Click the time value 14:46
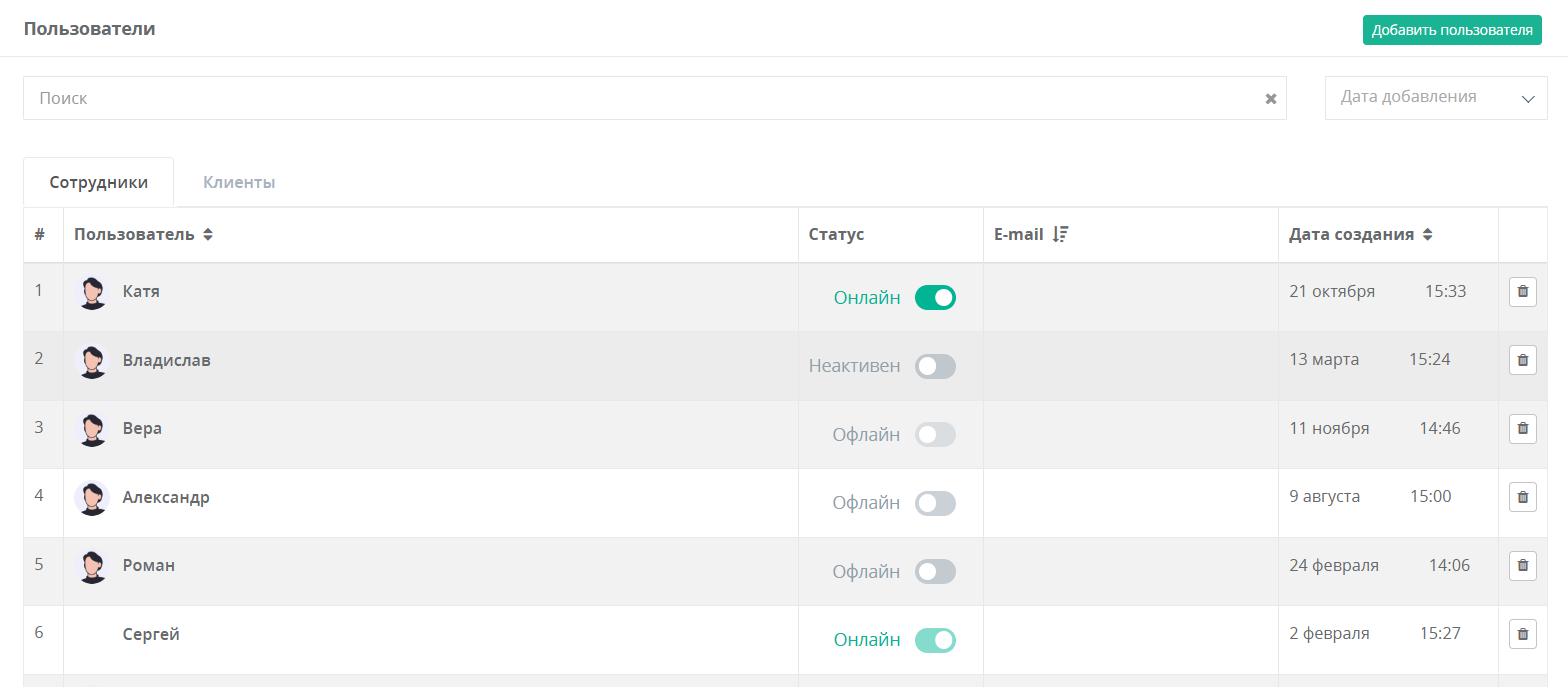The height and width of the screenshot is (687, 1568). click(1440, 428)
